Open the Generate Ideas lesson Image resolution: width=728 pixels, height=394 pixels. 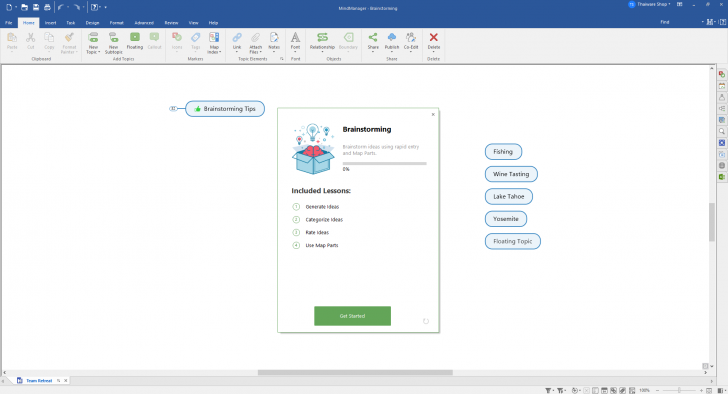322,207
